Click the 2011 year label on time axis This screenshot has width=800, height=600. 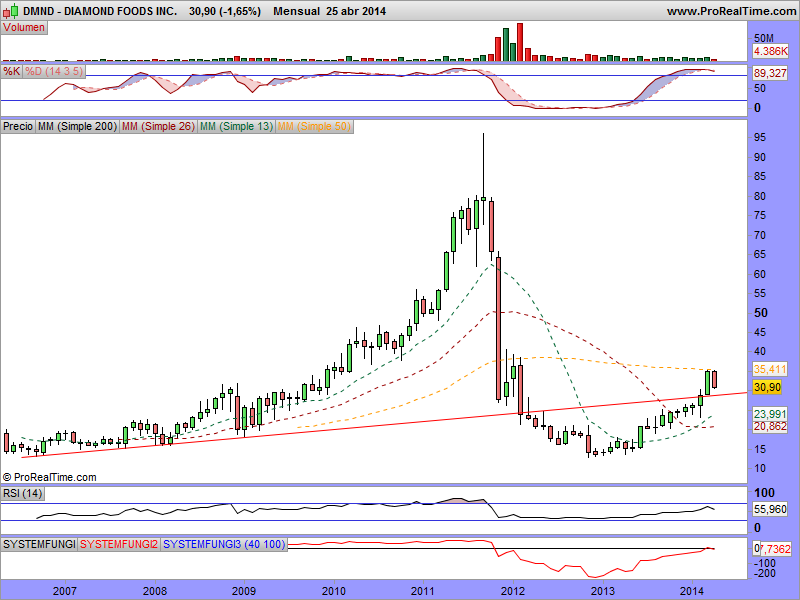423,591
